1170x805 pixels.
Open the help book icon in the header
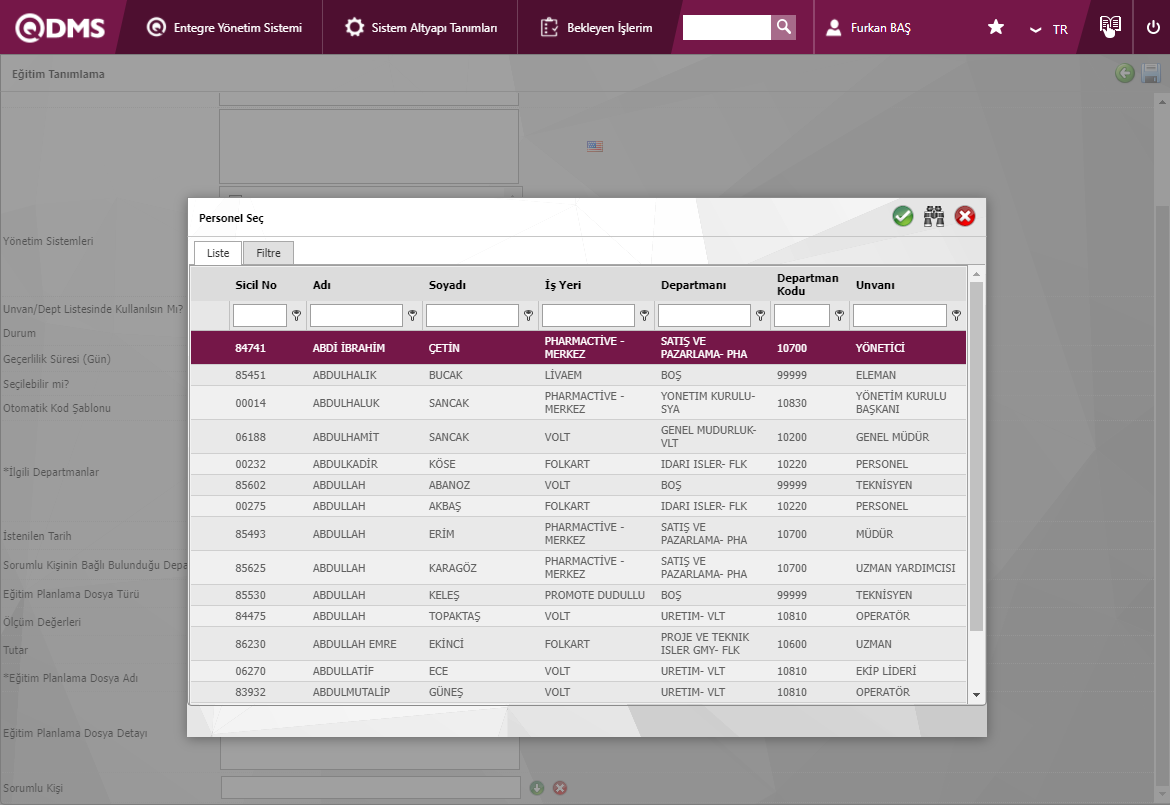click(1110, 27)
